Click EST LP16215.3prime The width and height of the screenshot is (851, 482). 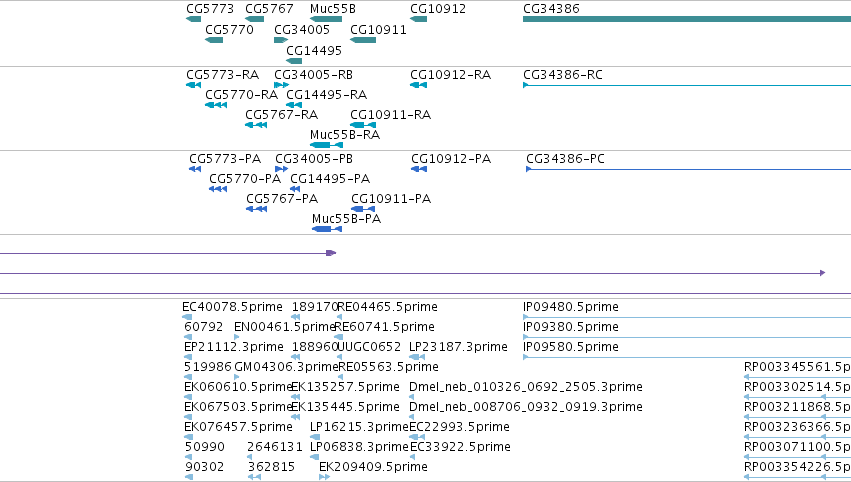point(359,427)
